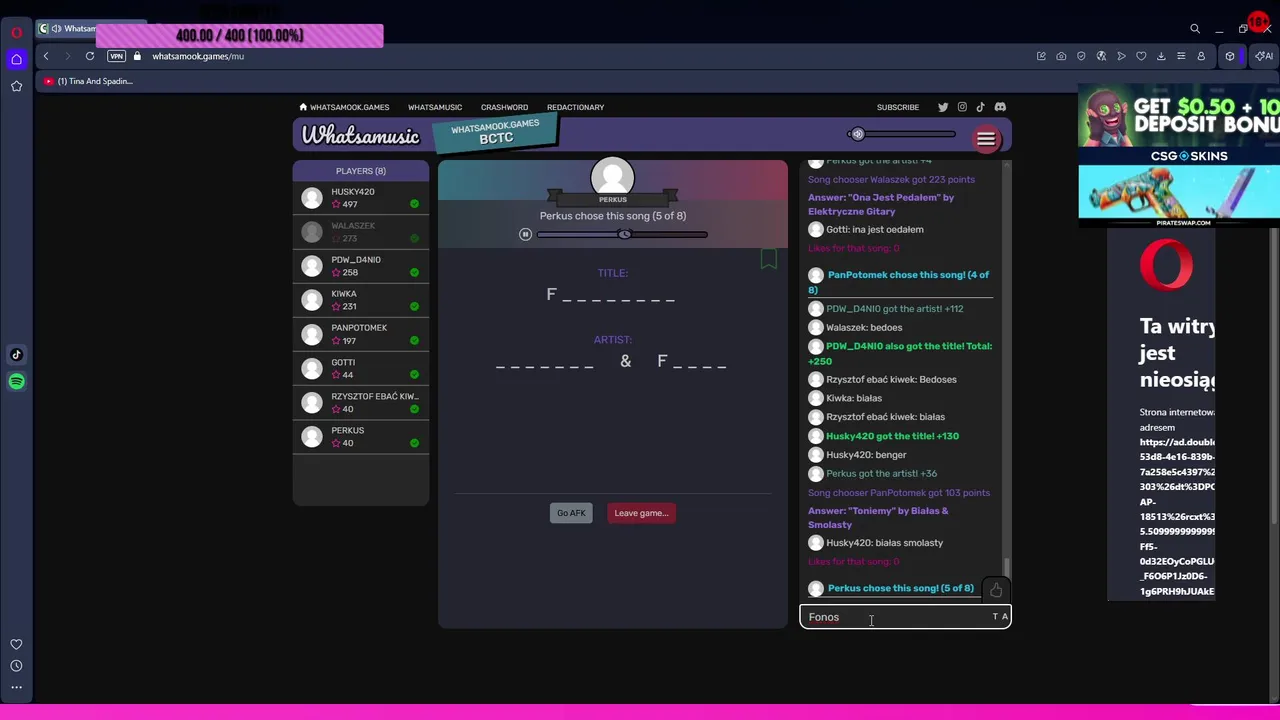Select player PANPOTOMEK in list
Screen dimensions: 1280x720
click(x=361, y=334)
